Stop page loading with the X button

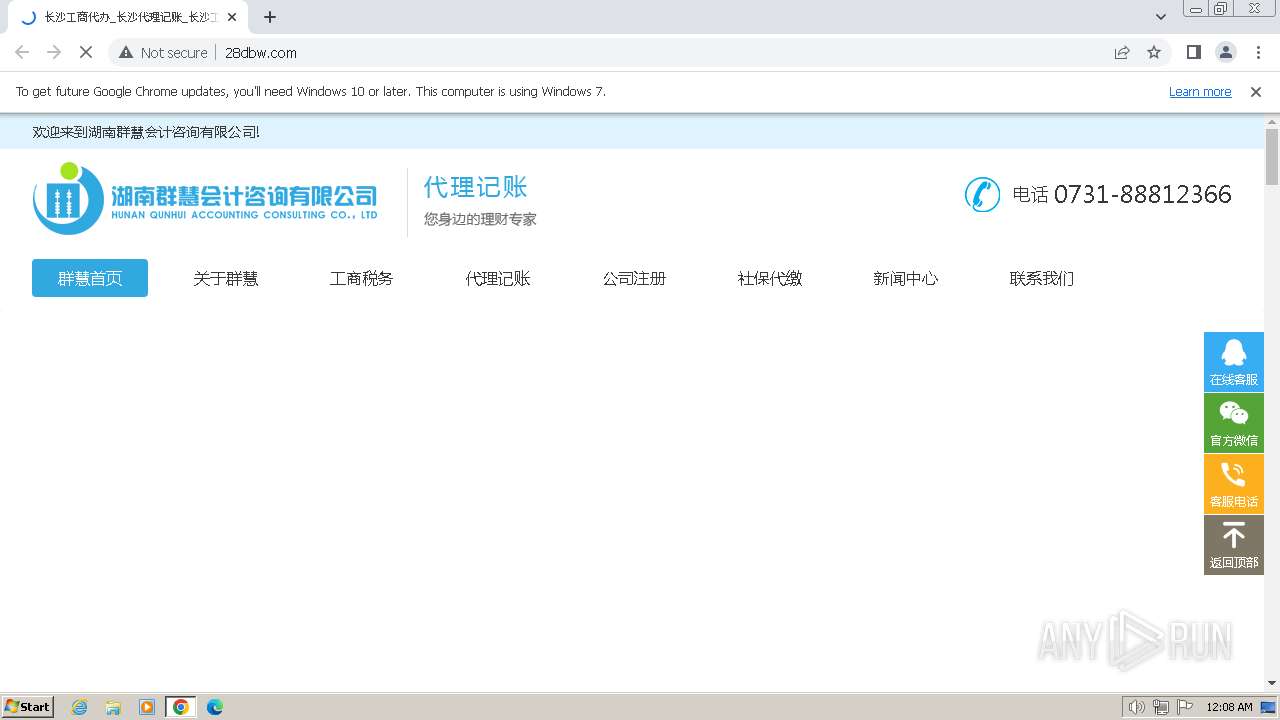click(x=86, y=52)
